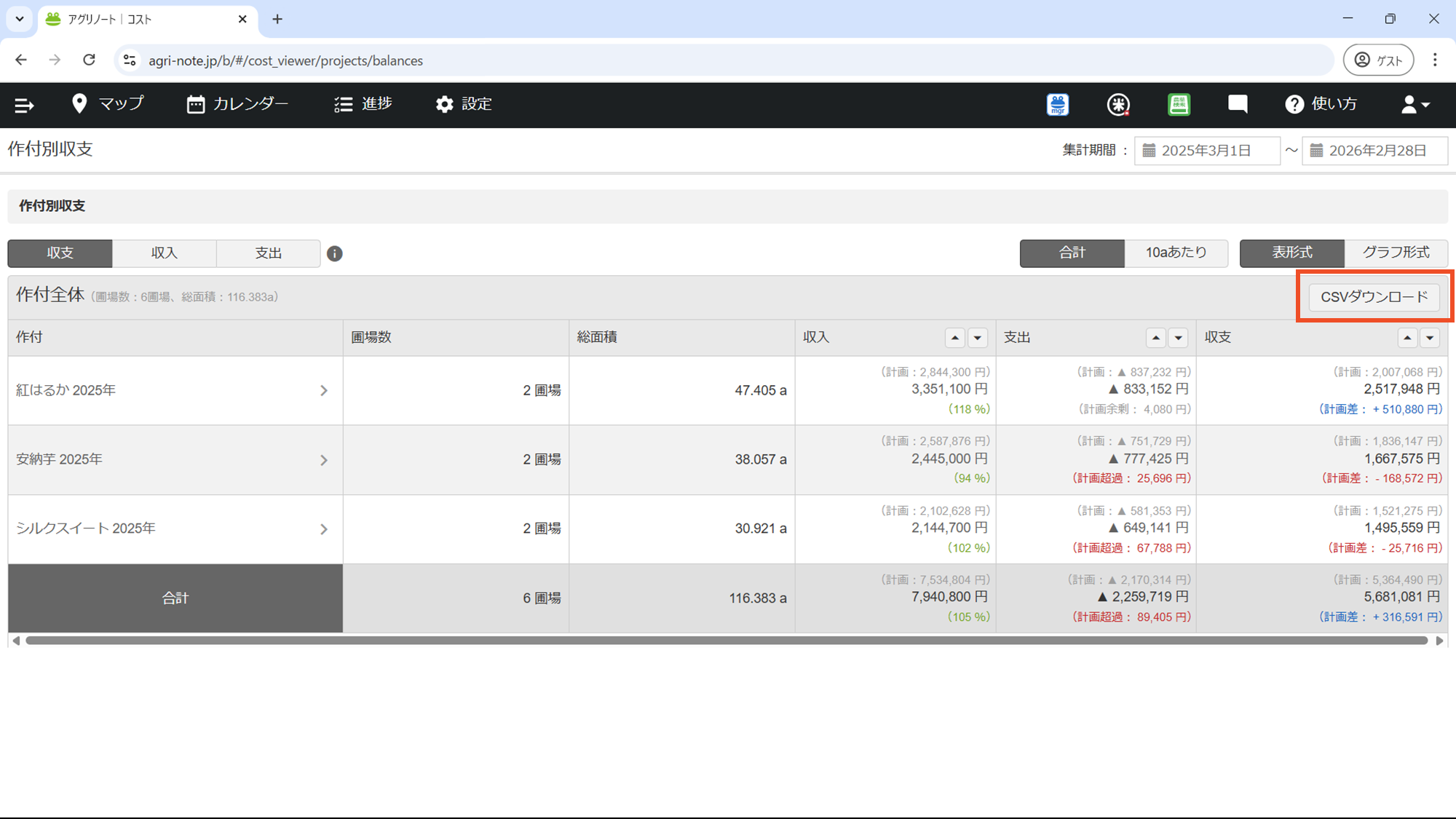The width and height of the screenshot is (1456, 819).
Task: Open the user account dropdown
Action: coord(1415,105)
